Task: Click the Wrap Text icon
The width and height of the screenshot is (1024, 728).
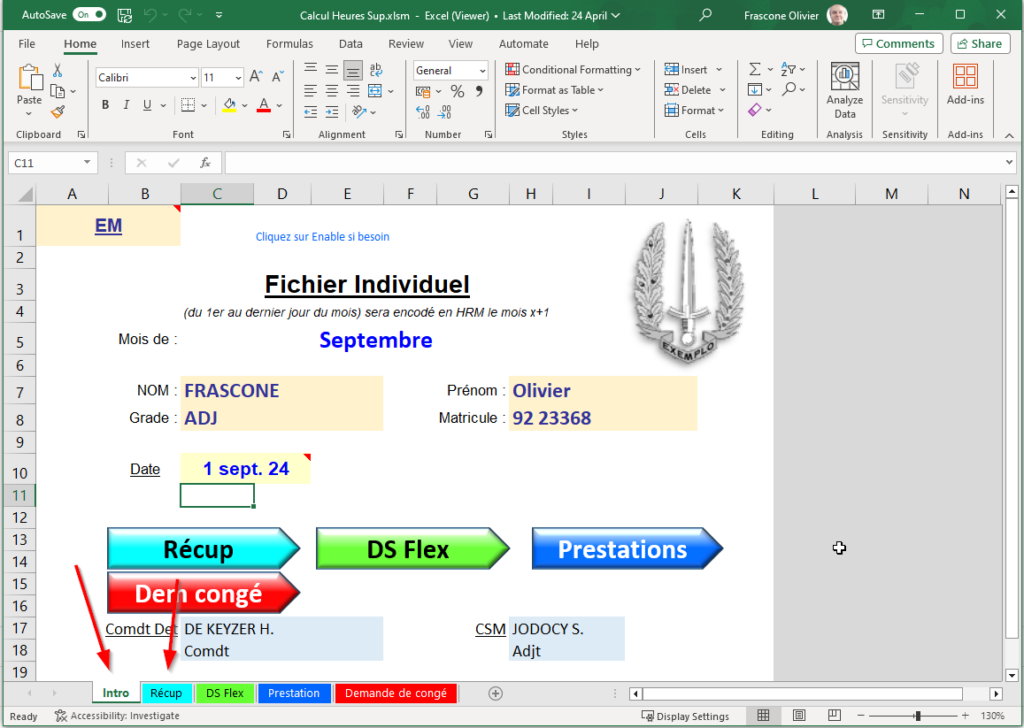Action: [376, 70]
